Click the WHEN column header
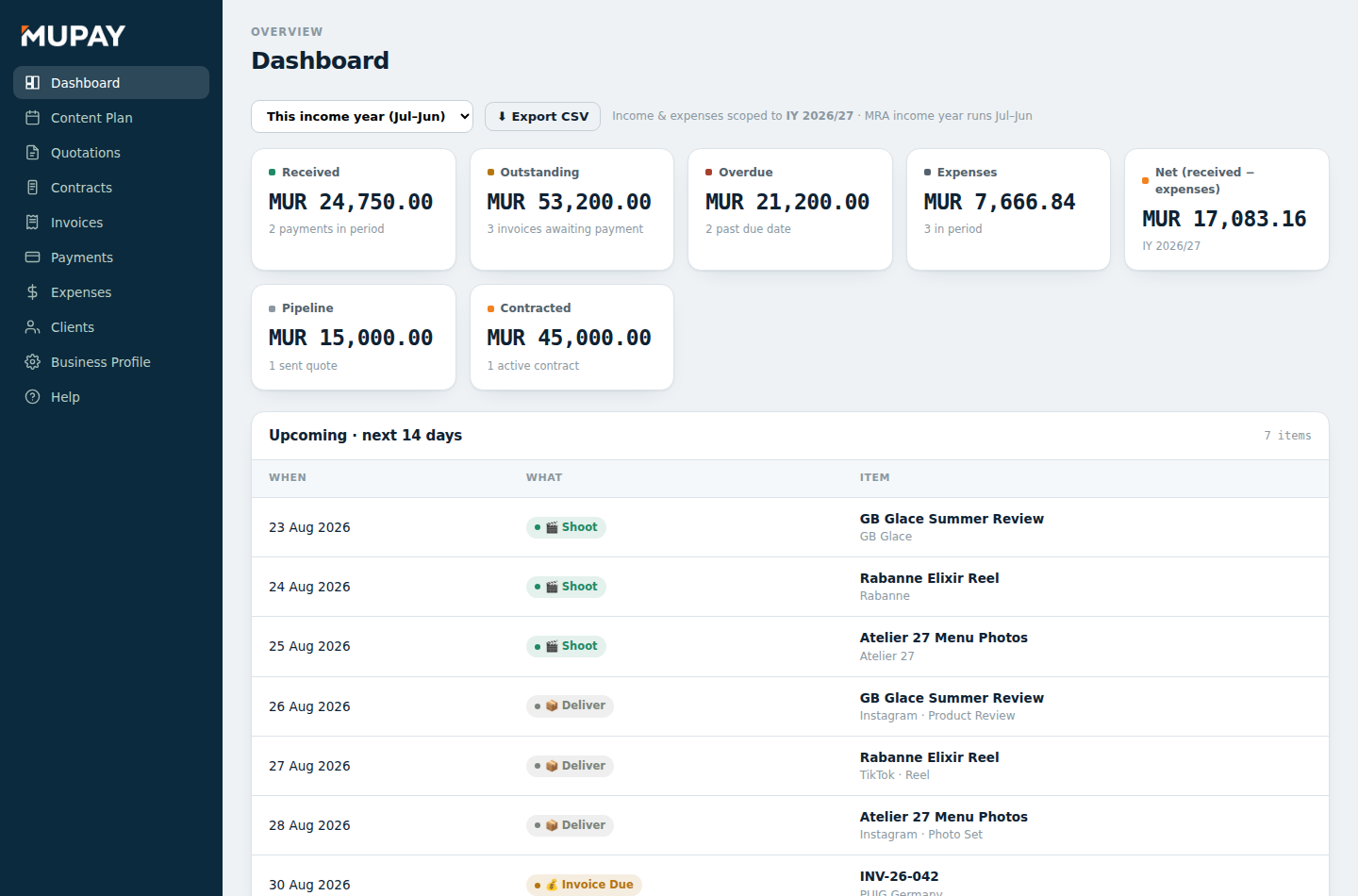Image resolution: width=1358 pixels, height=896 pixels. click(288, 477)
